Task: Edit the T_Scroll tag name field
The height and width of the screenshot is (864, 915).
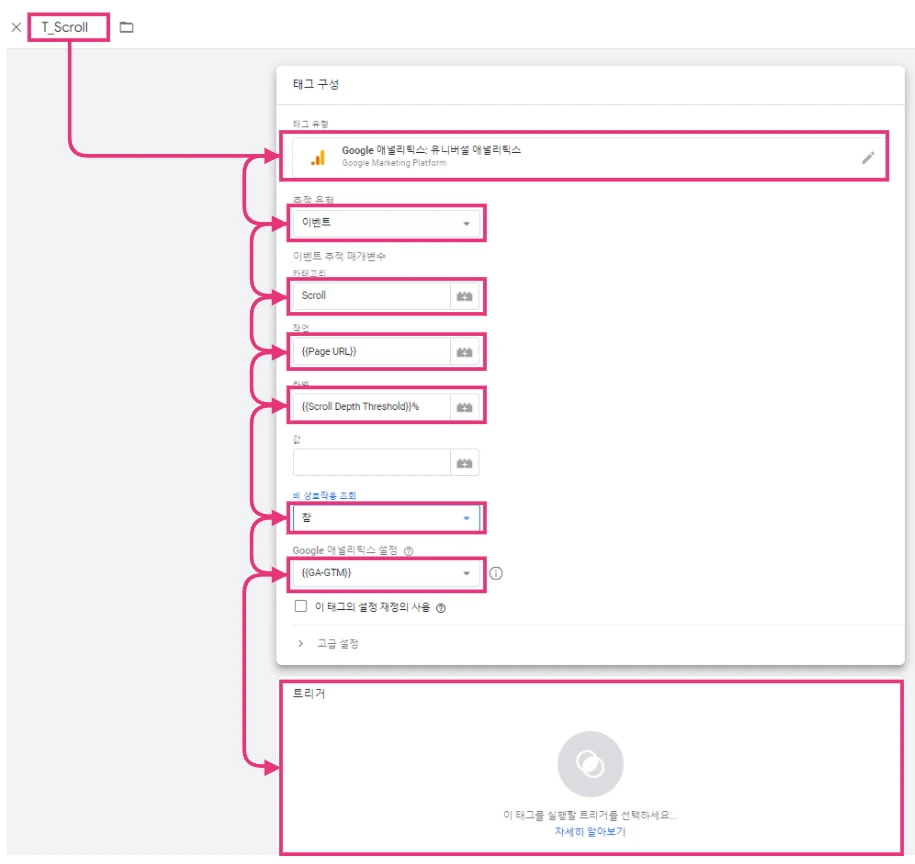Action: point(68,27)
